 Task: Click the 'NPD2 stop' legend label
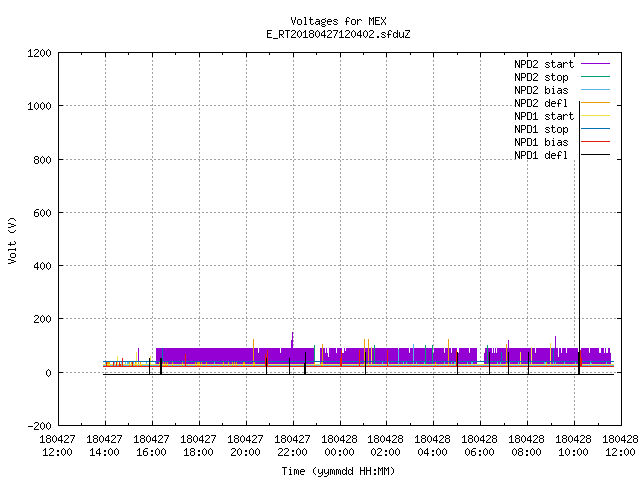click(x=541, y=77)
